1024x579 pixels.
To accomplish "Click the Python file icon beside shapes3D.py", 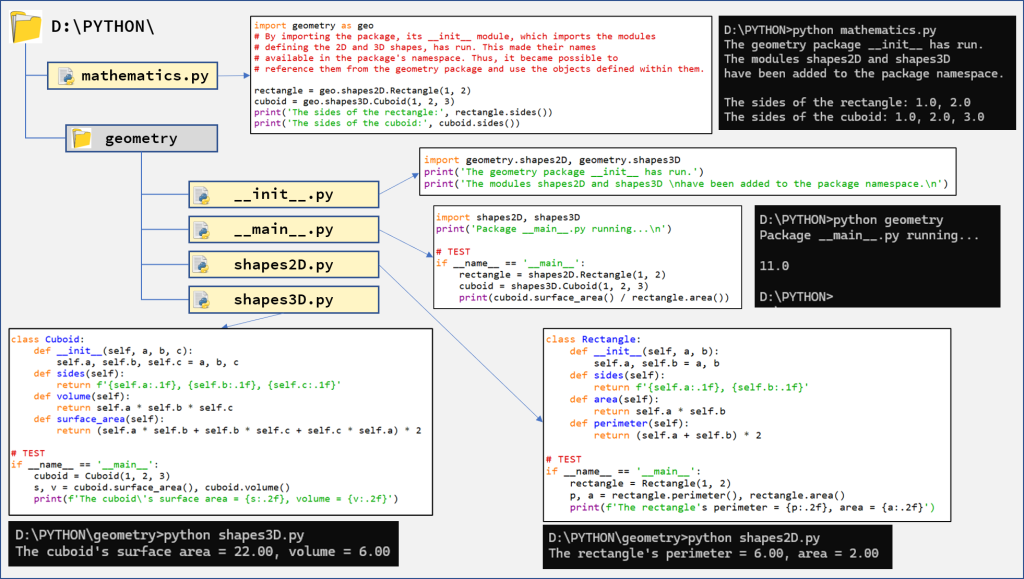I will tap(201, 300).
